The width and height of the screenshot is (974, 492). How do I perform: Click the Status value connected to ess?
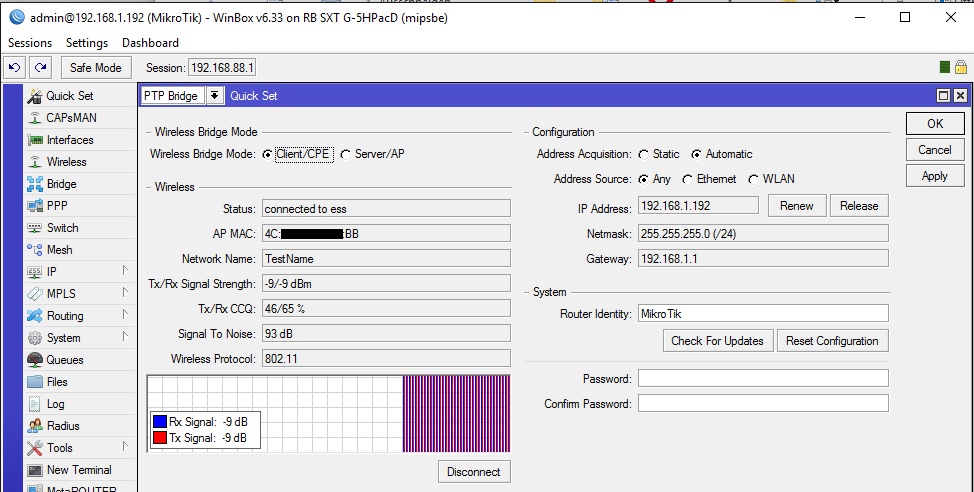click(386, 209)
